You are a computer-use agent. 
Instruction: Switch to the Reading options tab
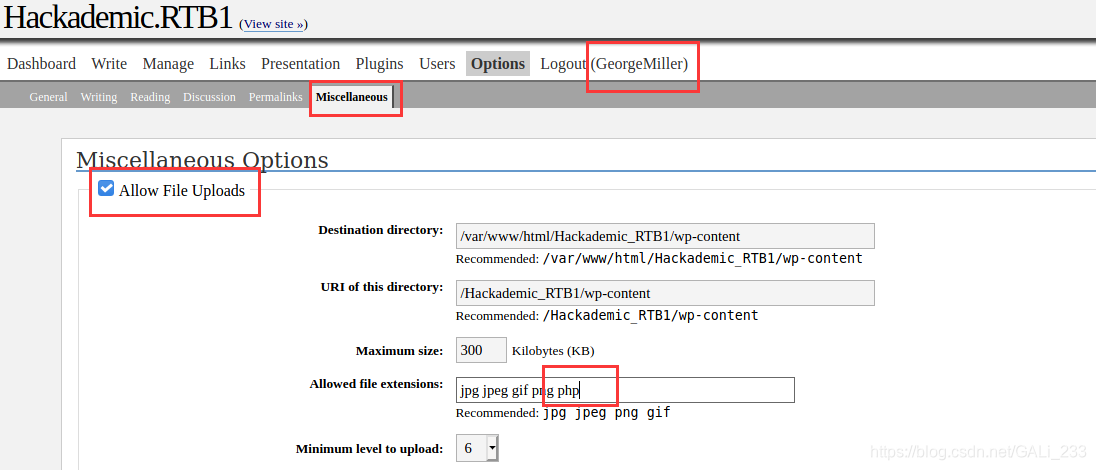click(x=150, y=97)
